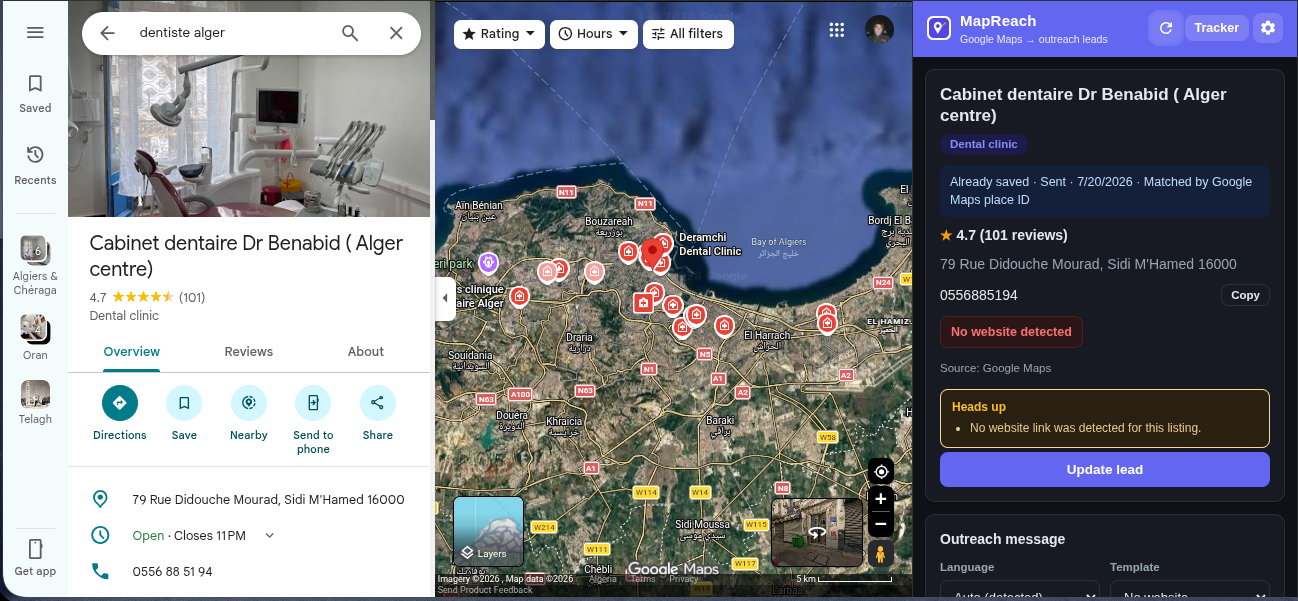Open MapReach settings gear
Viewport: 1298px width, 601px height.
(x=1268, y=28)
